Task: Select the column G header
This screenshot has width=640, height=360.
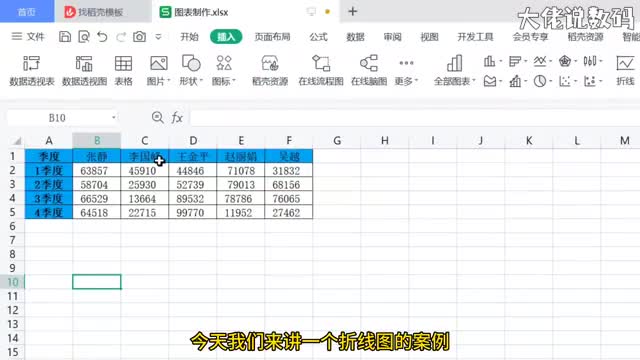Action: click(x=337, y=141)
